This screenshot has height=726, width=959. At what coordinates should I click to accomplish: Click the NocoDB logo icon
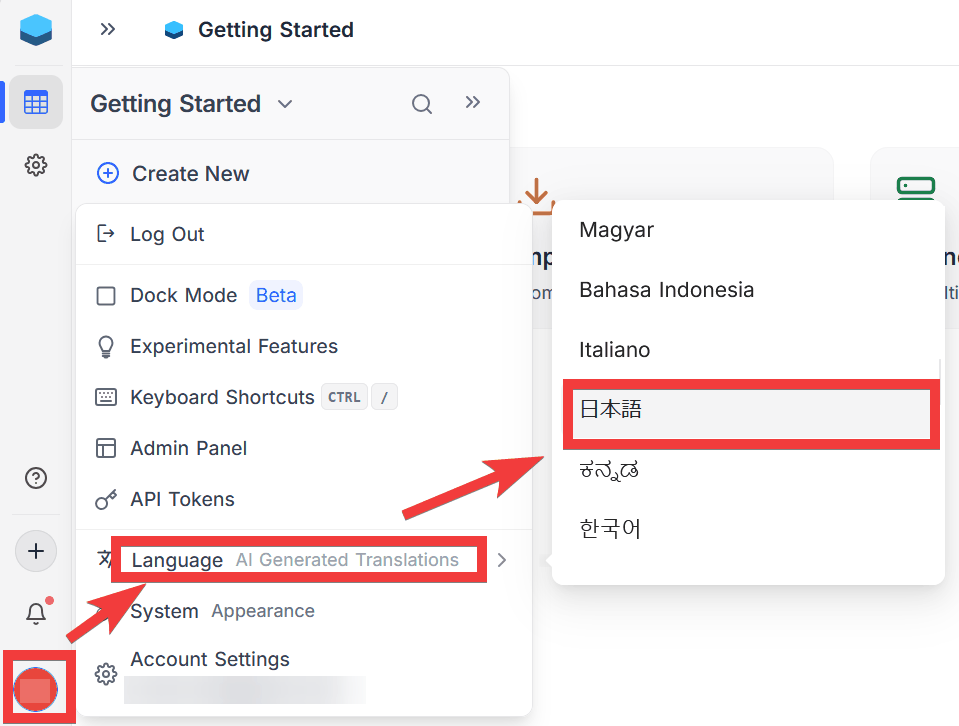pos(36,30)
